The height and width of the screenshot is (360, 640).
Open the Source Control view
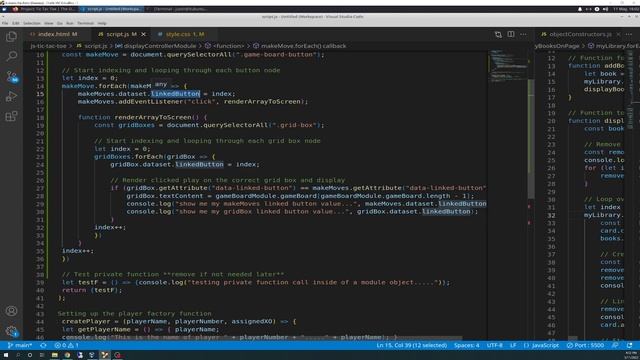point(11,76)
